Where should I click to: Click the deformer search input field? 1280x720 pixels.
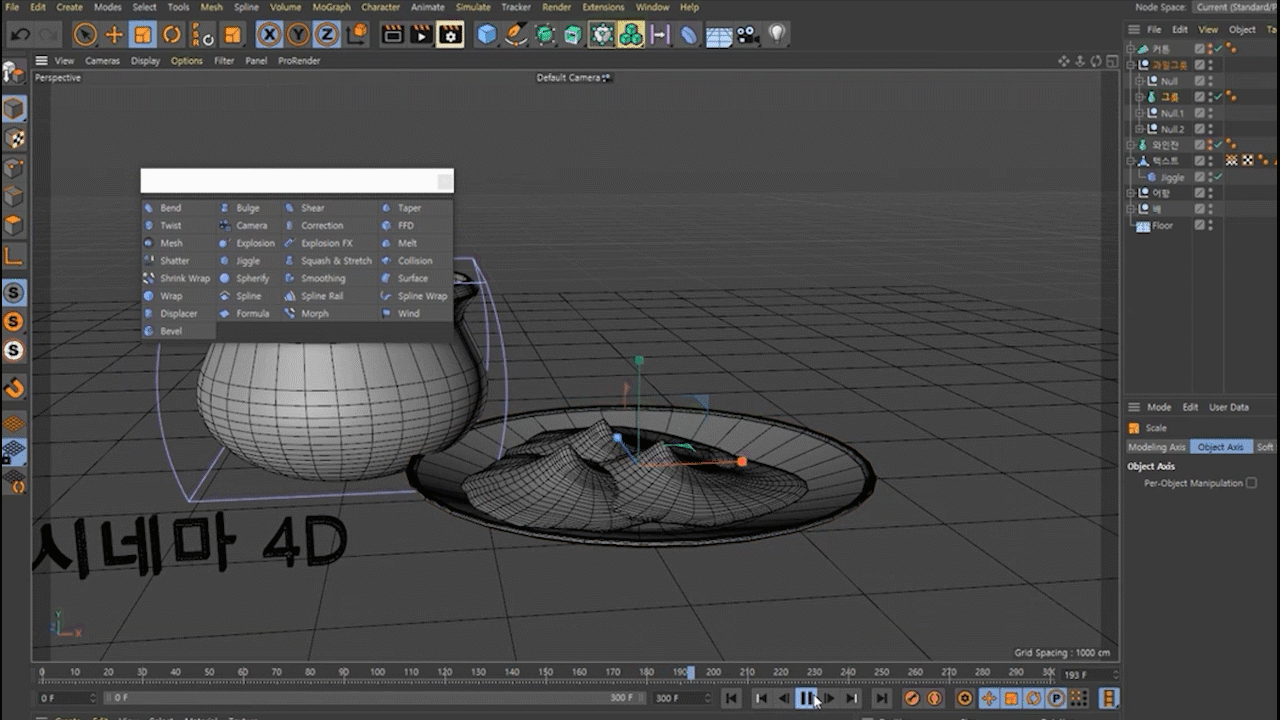click(297, 181)
